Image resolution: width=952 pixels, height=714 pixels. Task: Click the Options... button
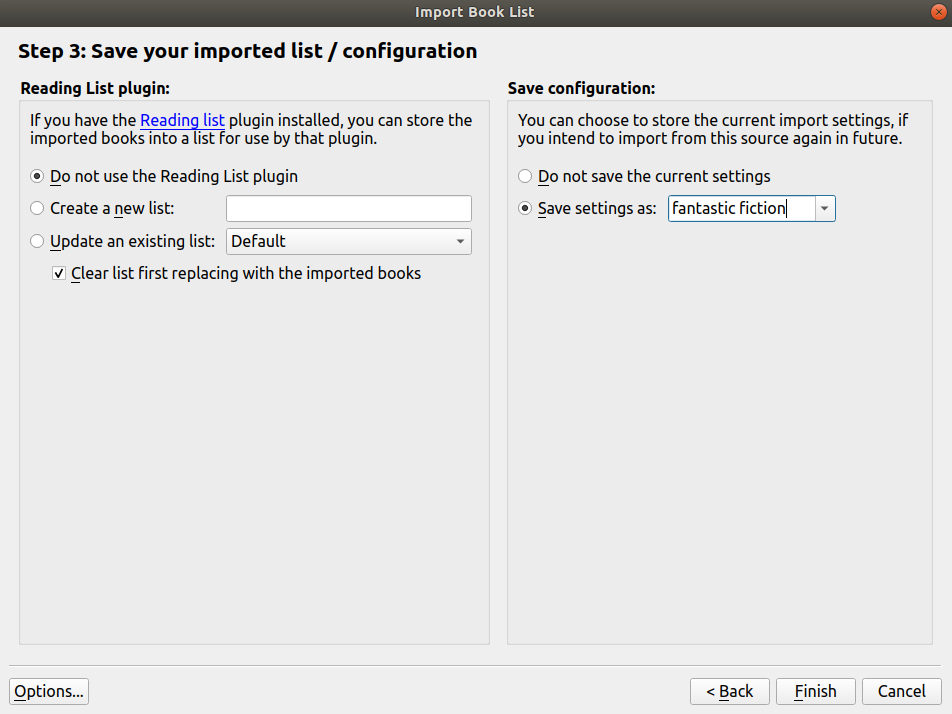49,691
